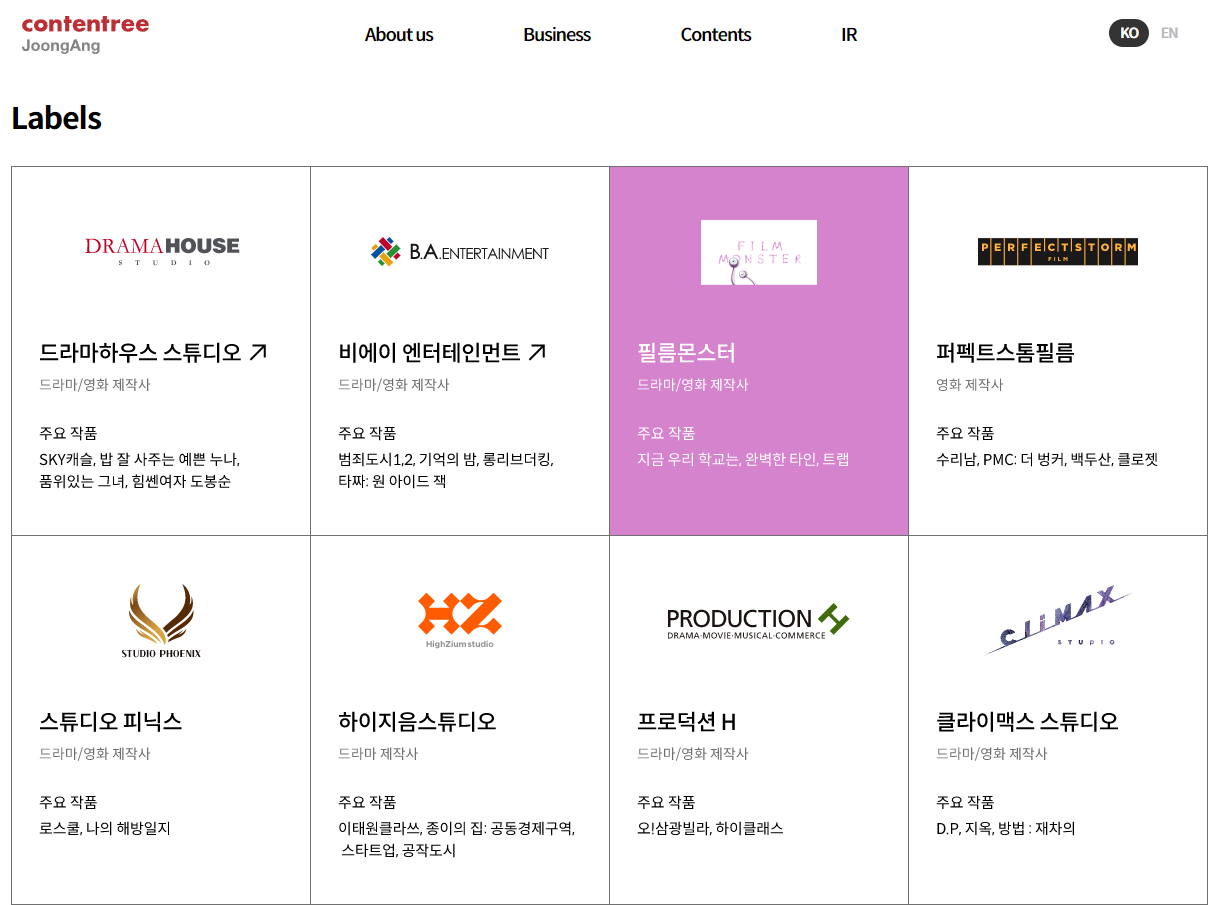Click '주요 작품' in the 클라이맥스 스튜디오 card

click(x=965, y=803)
